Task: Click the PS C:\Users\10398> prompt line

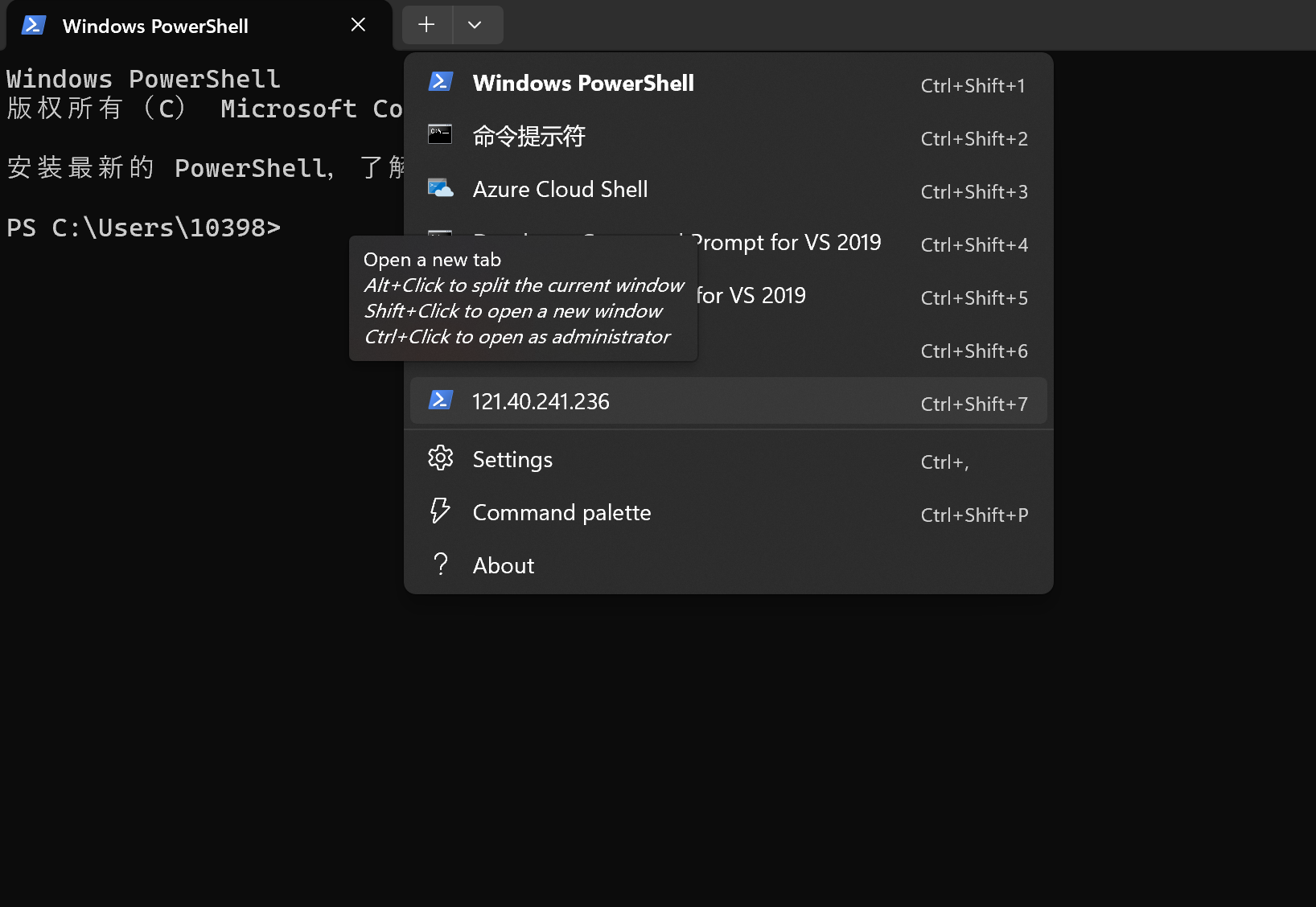Action: tap(144, 228)
